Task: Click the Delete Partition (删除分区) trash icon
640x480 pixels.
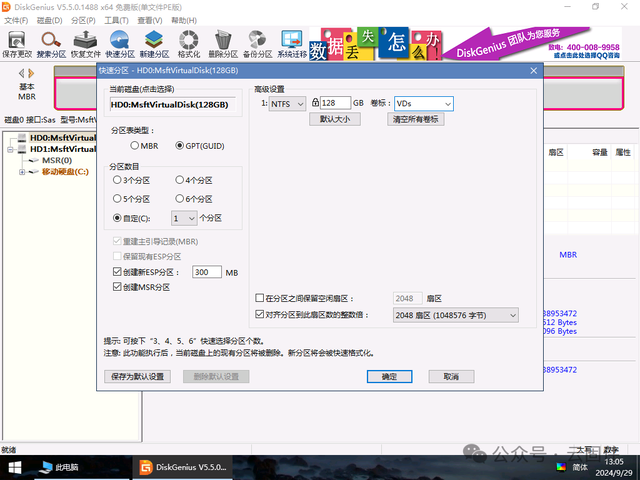Action: (223, 44)
